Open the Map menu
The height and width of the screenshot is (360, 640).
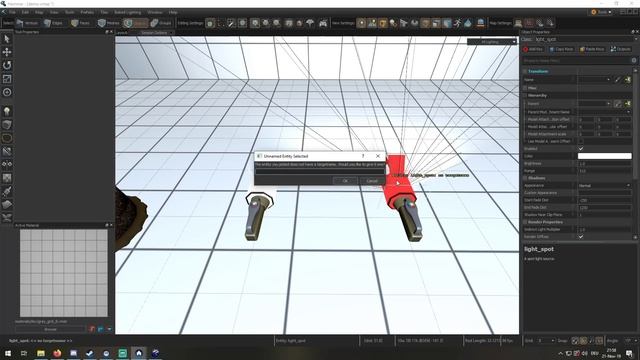[x=39, y=12]
